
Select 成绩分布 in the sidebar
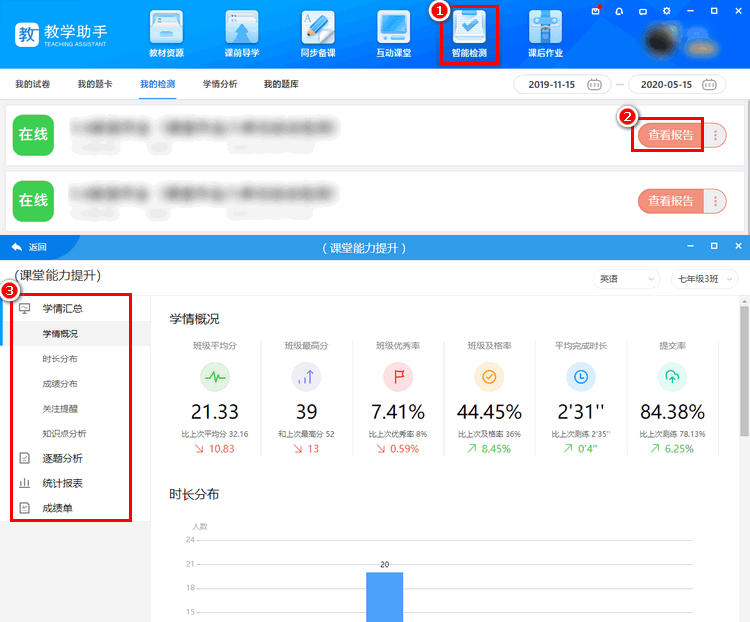[60, 384]
